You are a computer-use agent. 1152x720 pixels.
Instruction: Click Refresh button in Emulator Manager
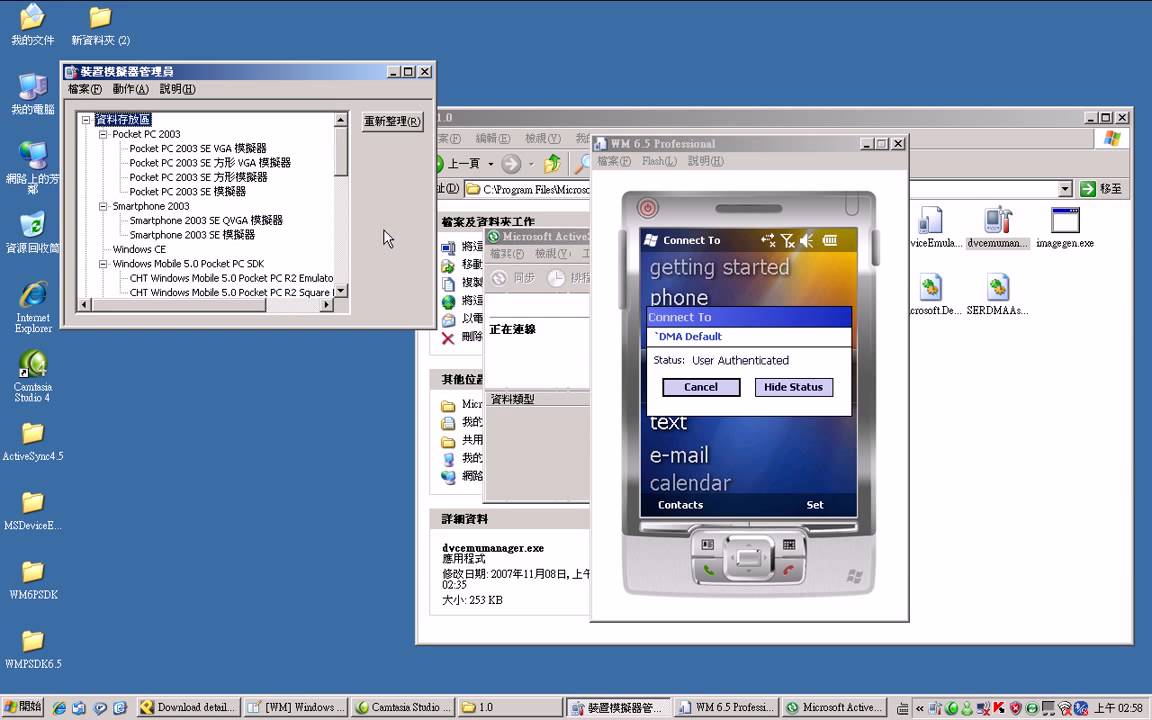392,121
